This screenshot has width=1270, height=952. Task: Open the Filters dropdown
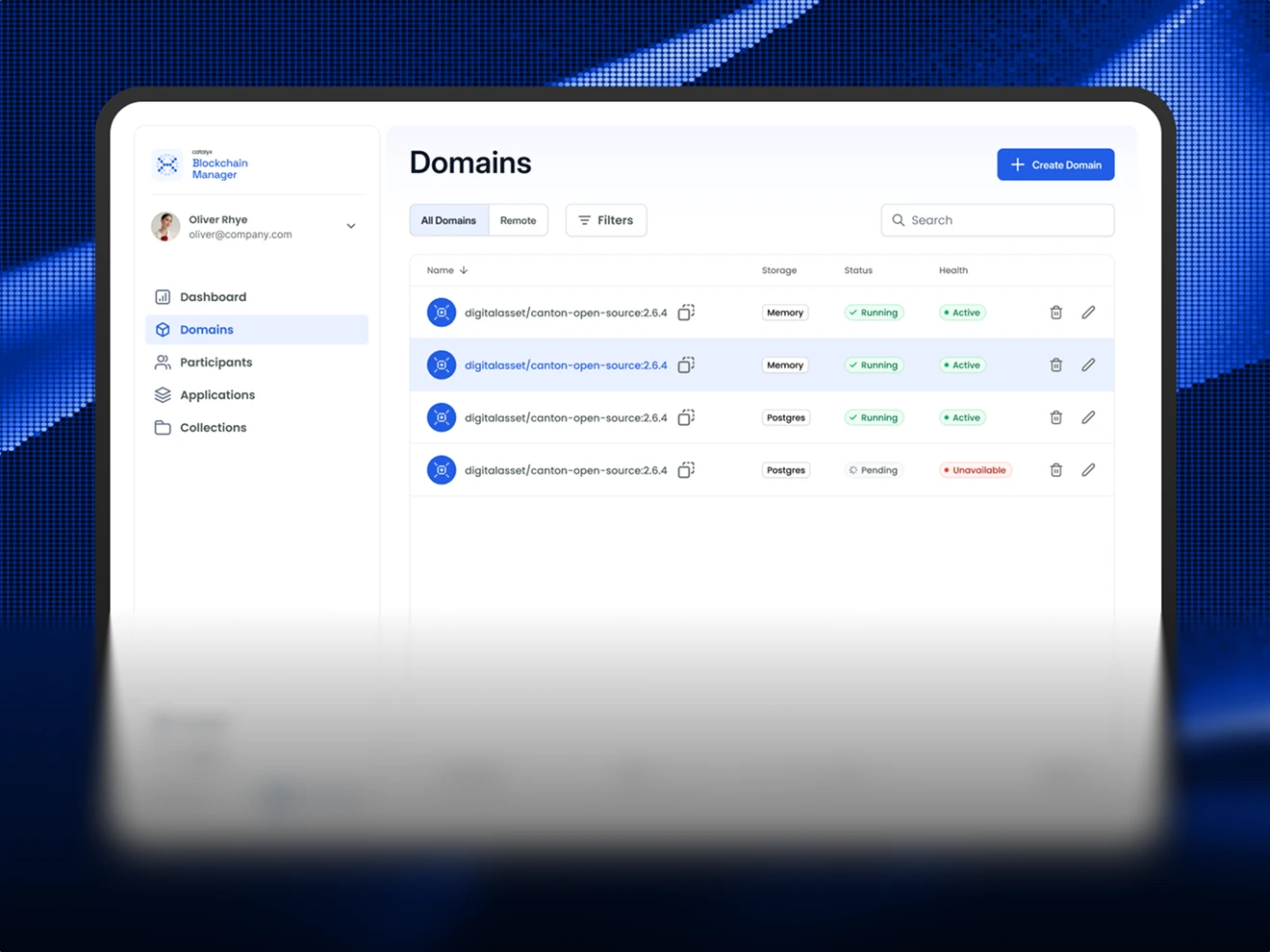(605, 220)
